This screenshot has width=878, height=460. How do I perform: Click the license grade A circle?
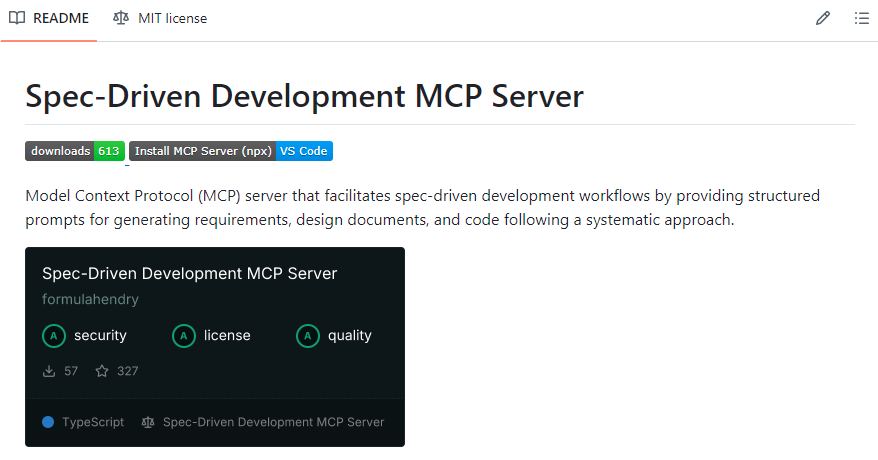coord(184,336)
